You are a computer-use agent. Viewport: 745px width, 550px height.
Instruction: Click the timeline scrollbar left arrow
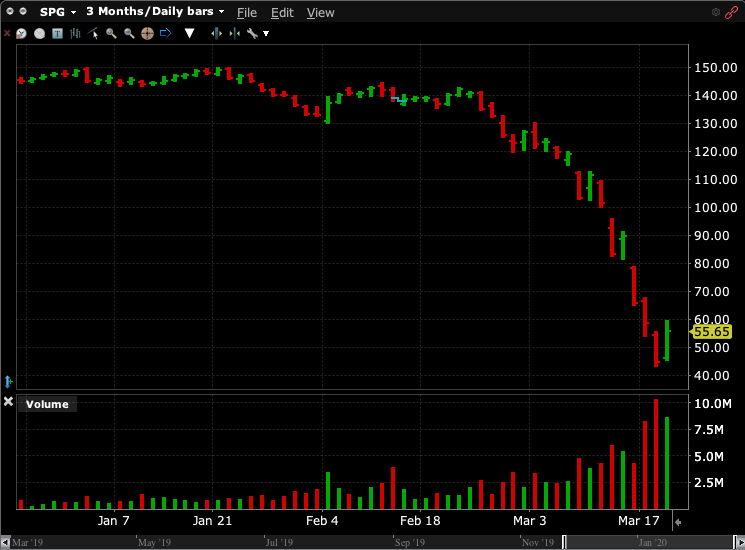[5, 542]
